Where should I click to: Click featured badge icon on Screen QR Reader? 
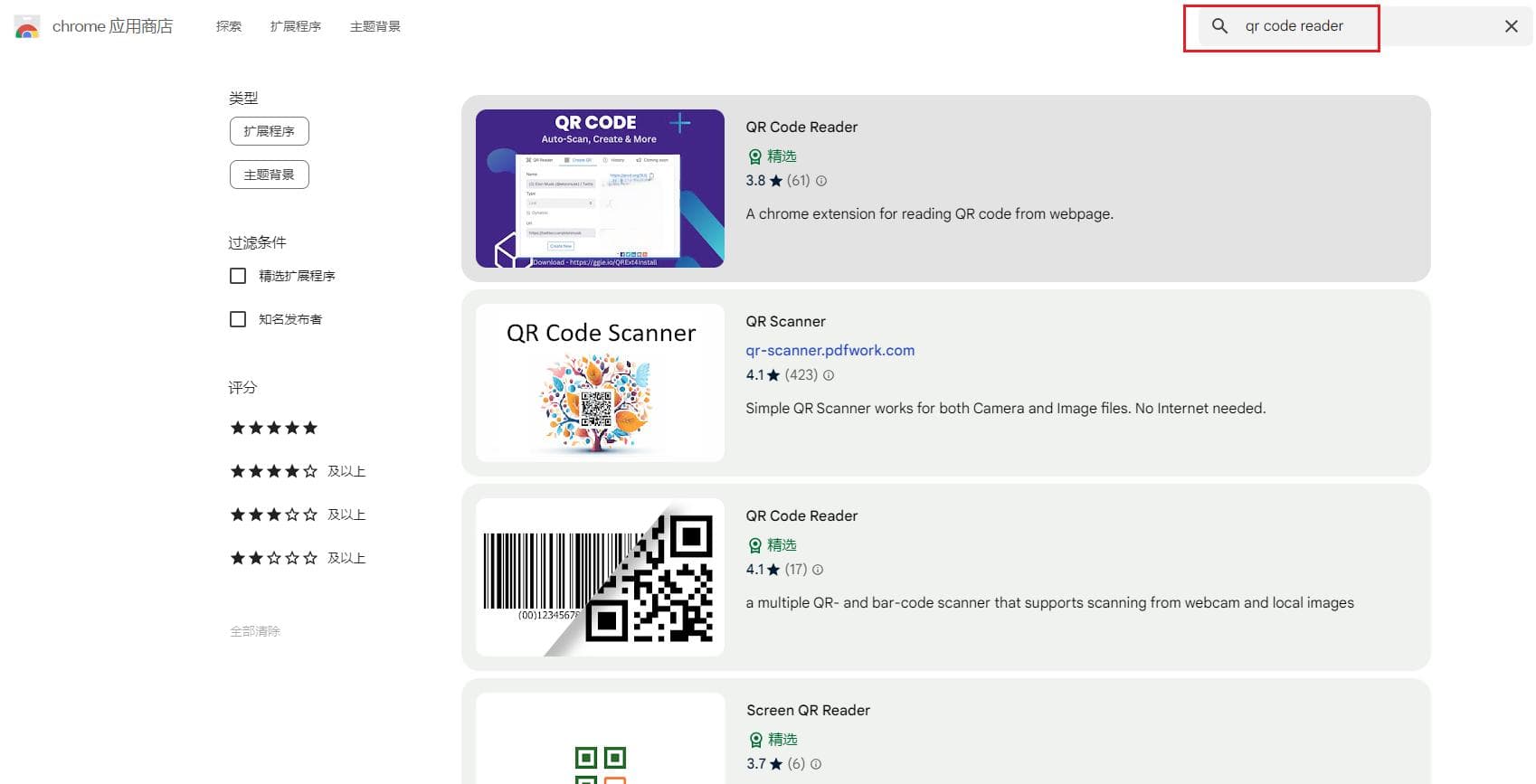(755, 740)
